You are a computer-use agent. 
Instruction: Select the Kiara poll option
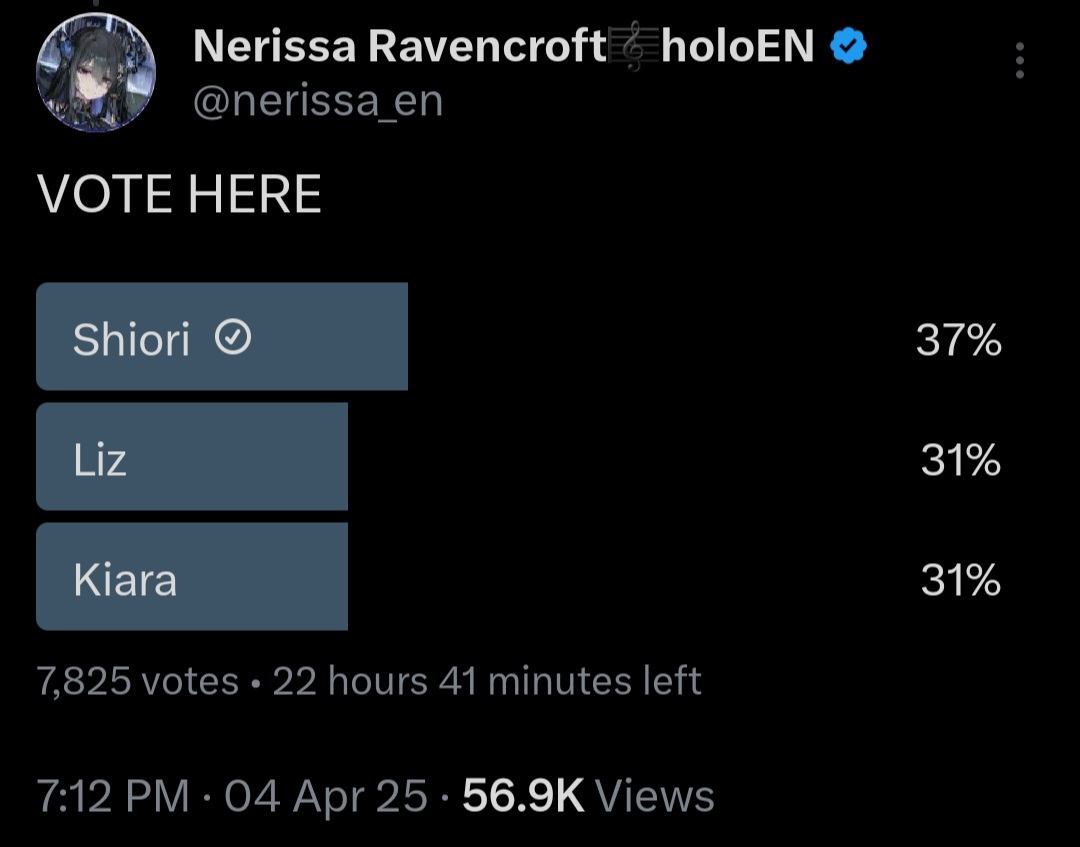click(x=192, y=577)
